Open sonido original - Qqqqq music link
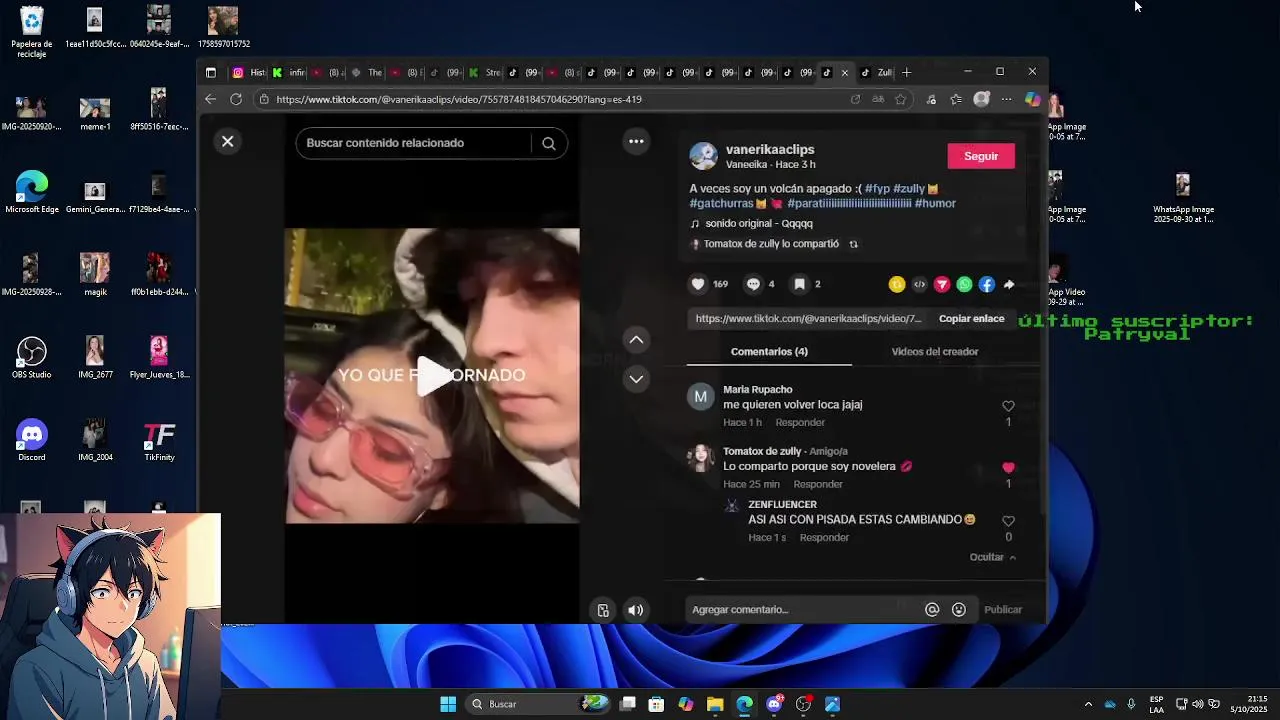Image resolution: width=1280 pixels, height=720 pixels. tap(759, 224)
